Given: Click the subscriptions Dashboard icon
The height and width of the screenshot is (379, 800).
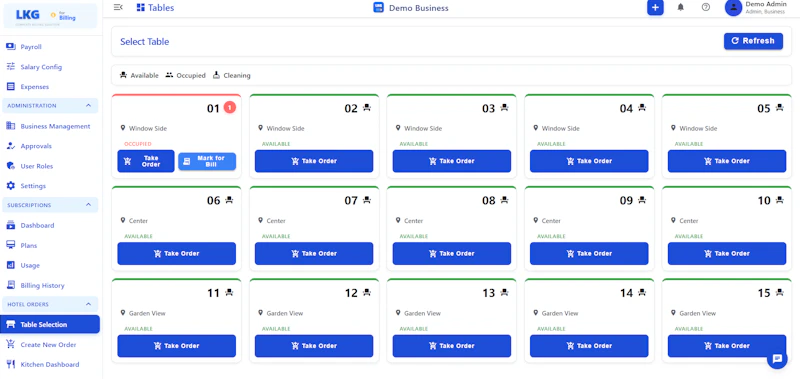Looking at the screenshot, I should (x=11, y=225).
